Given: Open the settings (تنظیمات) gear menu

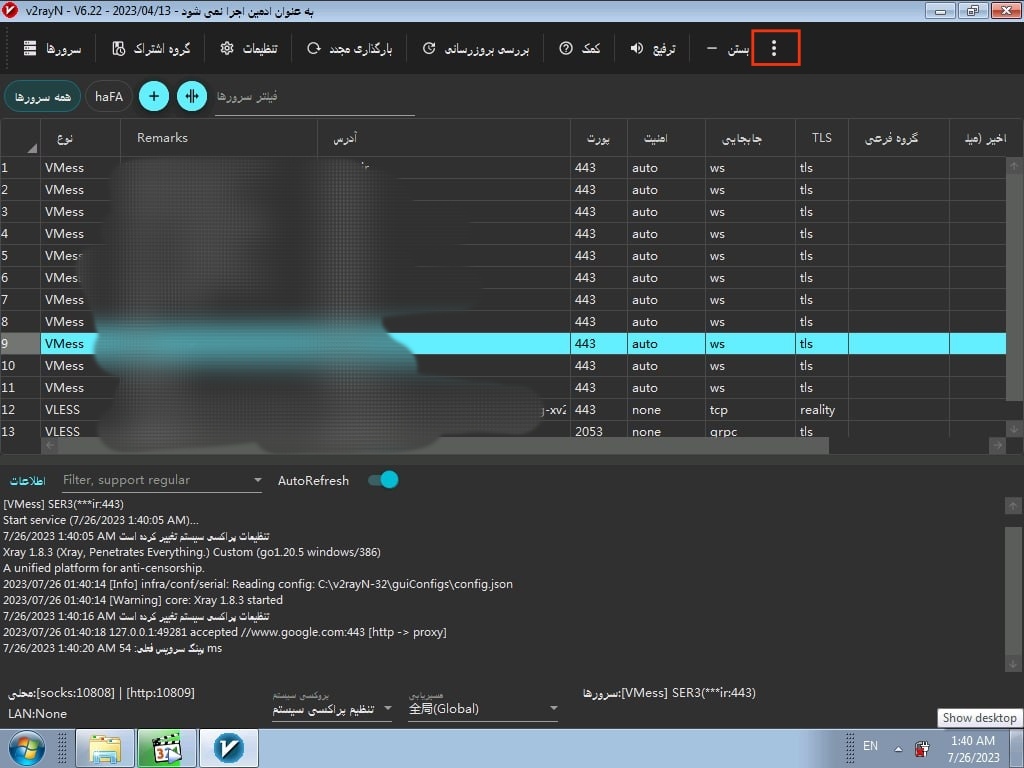Looking at the screenshot, I should 248,48.
